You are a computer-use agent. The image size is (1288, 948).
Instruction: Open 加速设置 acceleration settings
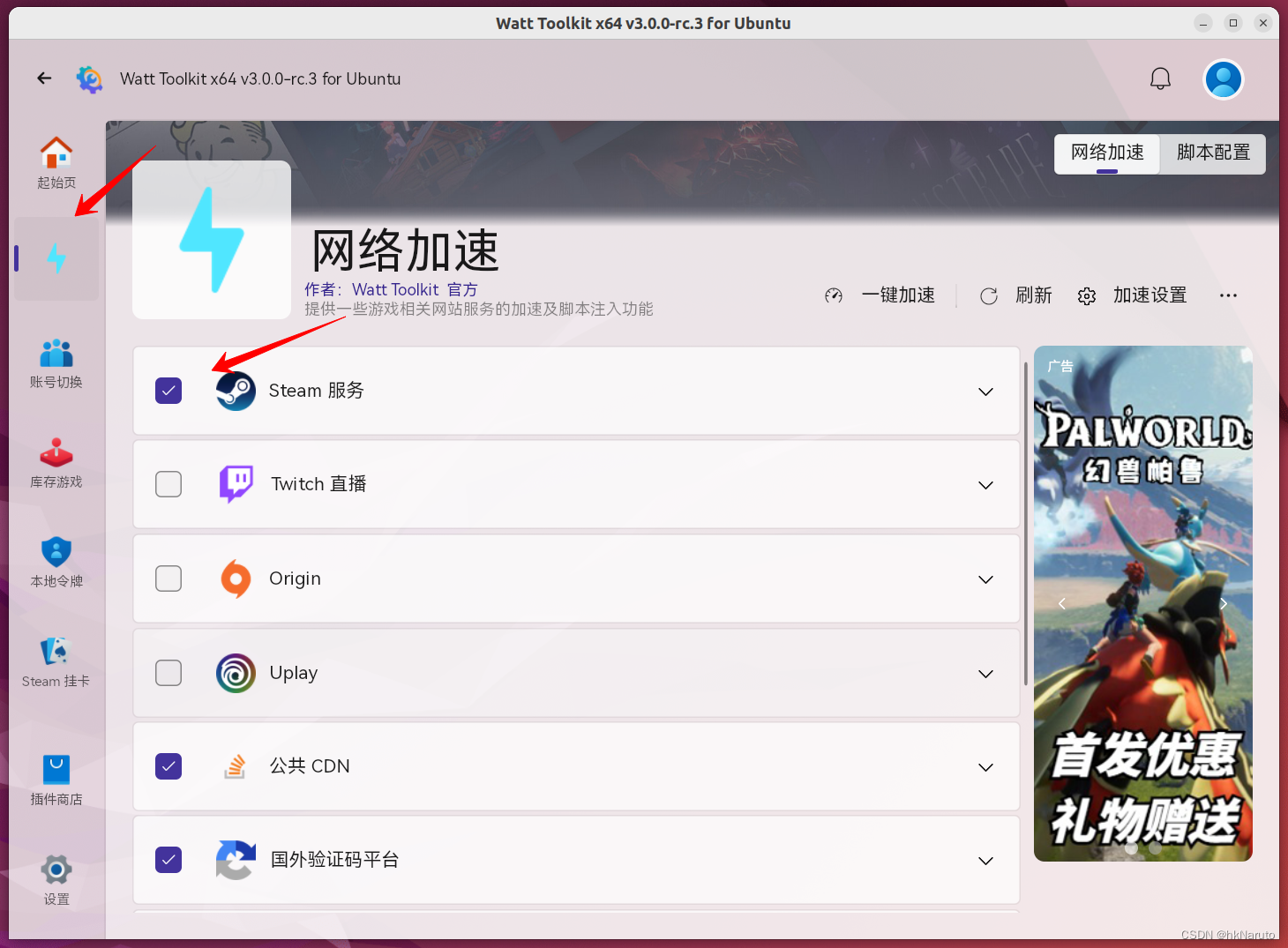coord(1133,295)
